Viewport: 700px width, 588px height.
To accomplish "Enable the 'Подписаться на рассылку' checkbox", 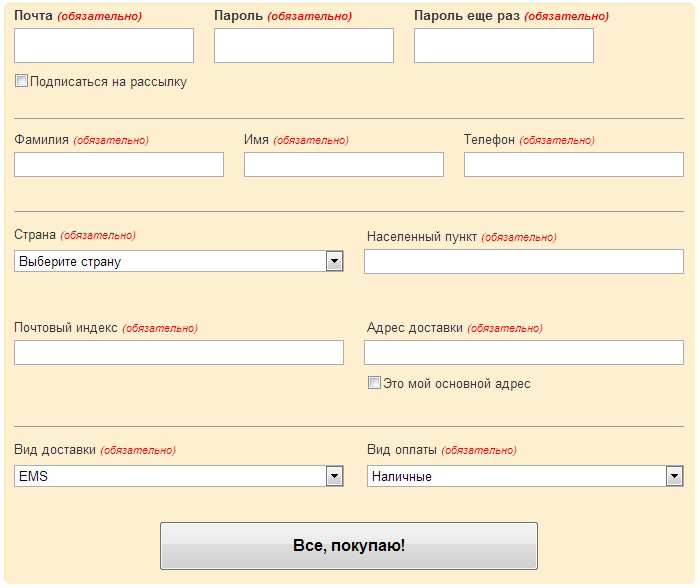I will point(21,82).
